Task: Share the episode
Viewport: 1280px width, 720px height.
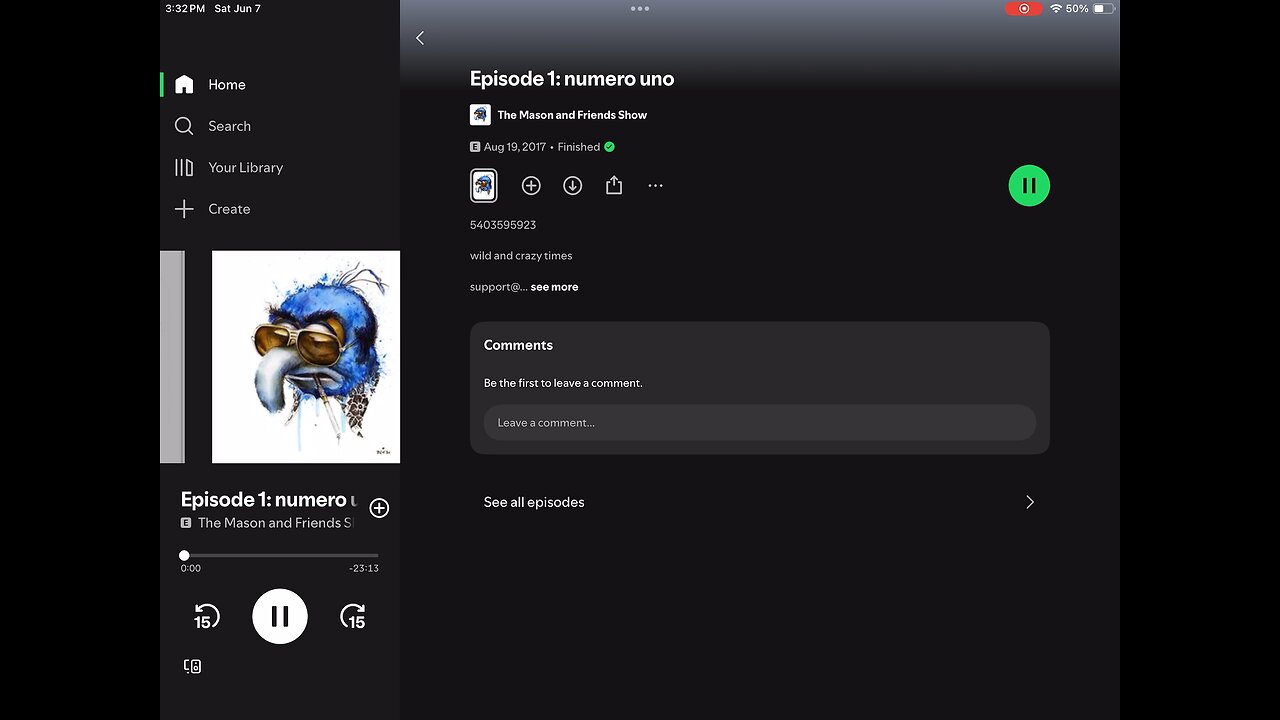Action: point(614,185)
